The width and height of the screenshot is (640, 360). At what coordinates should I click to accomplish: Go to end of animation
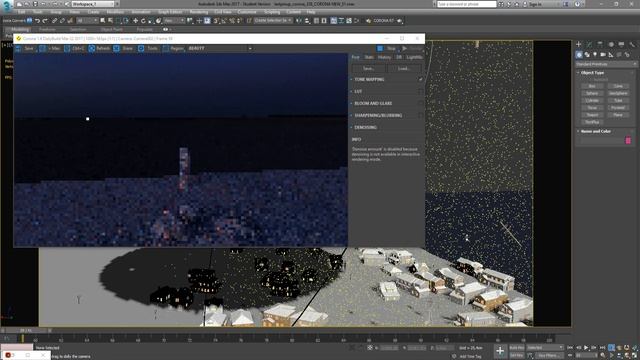[x=602, y=347]
